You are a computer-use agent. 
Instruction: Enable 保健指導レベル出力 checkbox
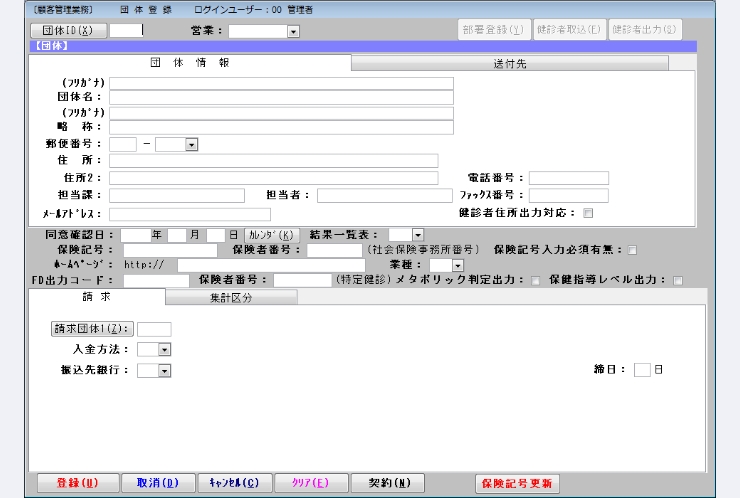pos(678,281)
